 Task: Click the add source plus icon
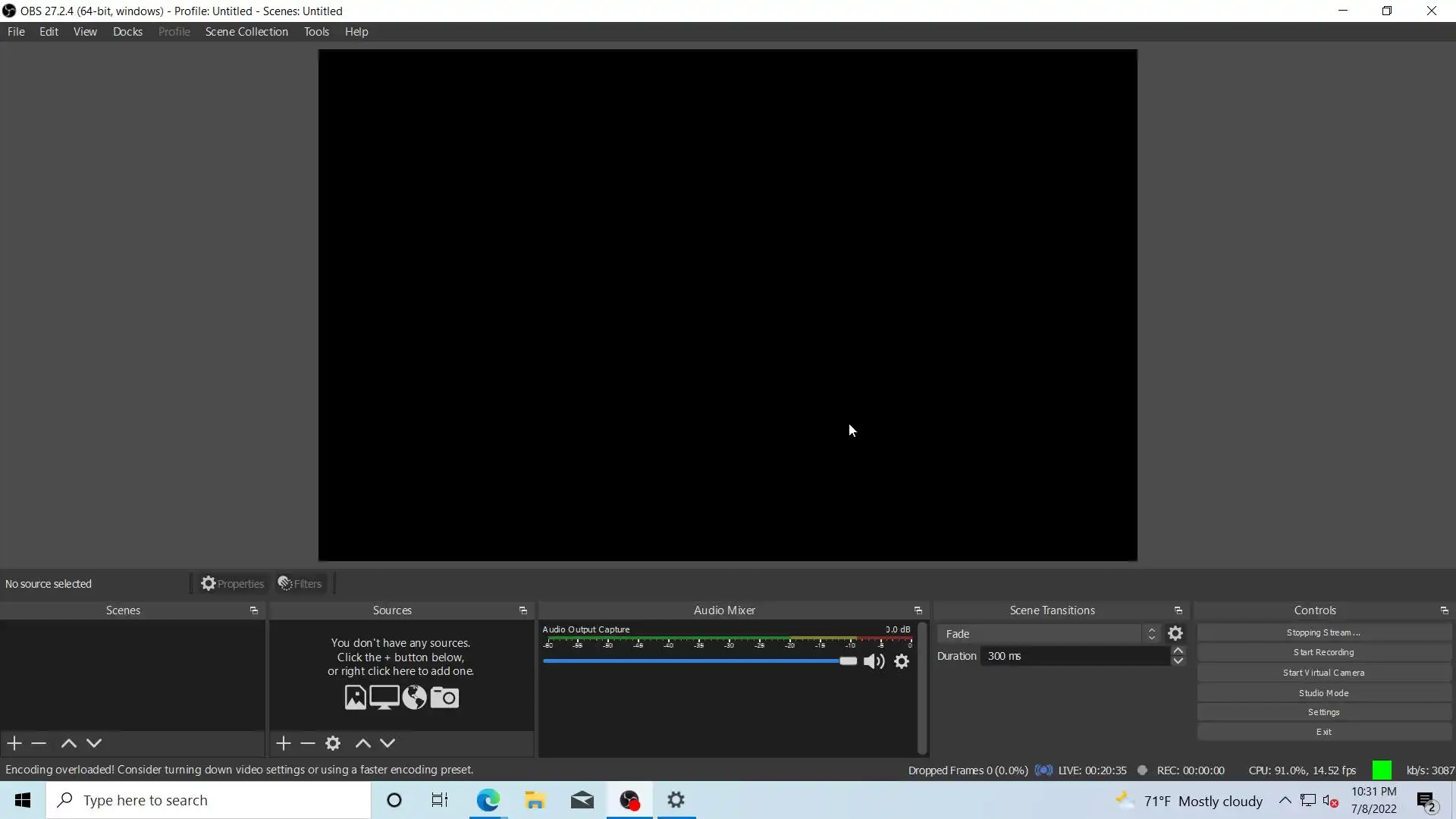coord(284,743)
